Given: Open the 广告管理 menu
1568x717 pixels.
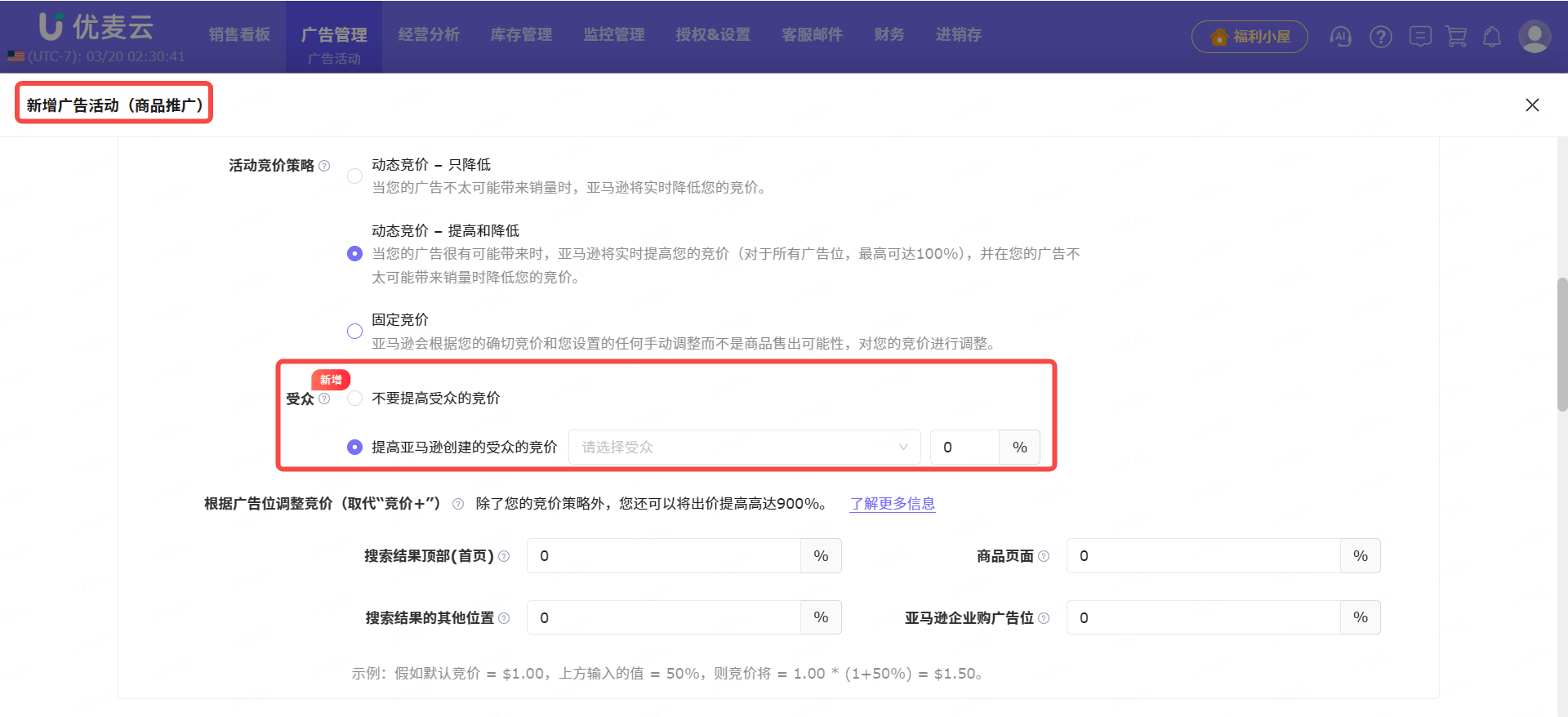Looking at the screenshot, I should point(334,34).
